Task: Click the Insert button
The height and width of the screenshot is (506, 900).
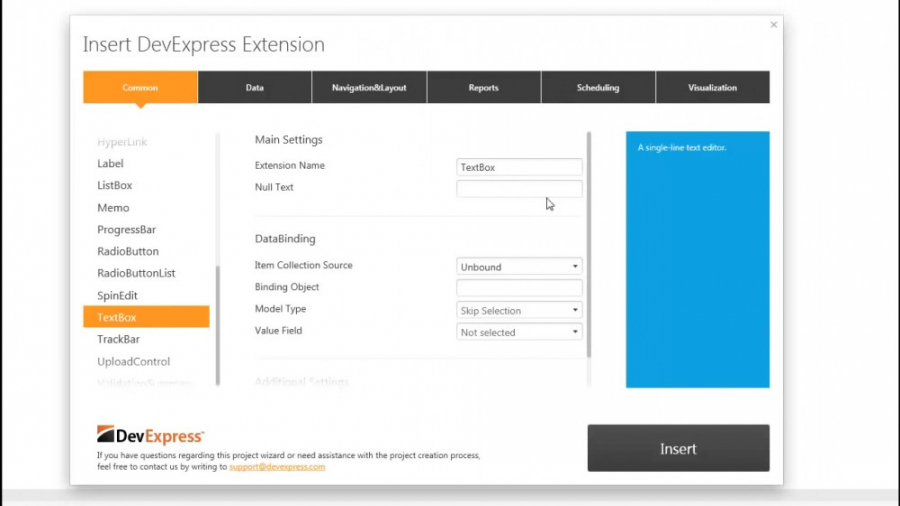Action: (x=678, y=448)
